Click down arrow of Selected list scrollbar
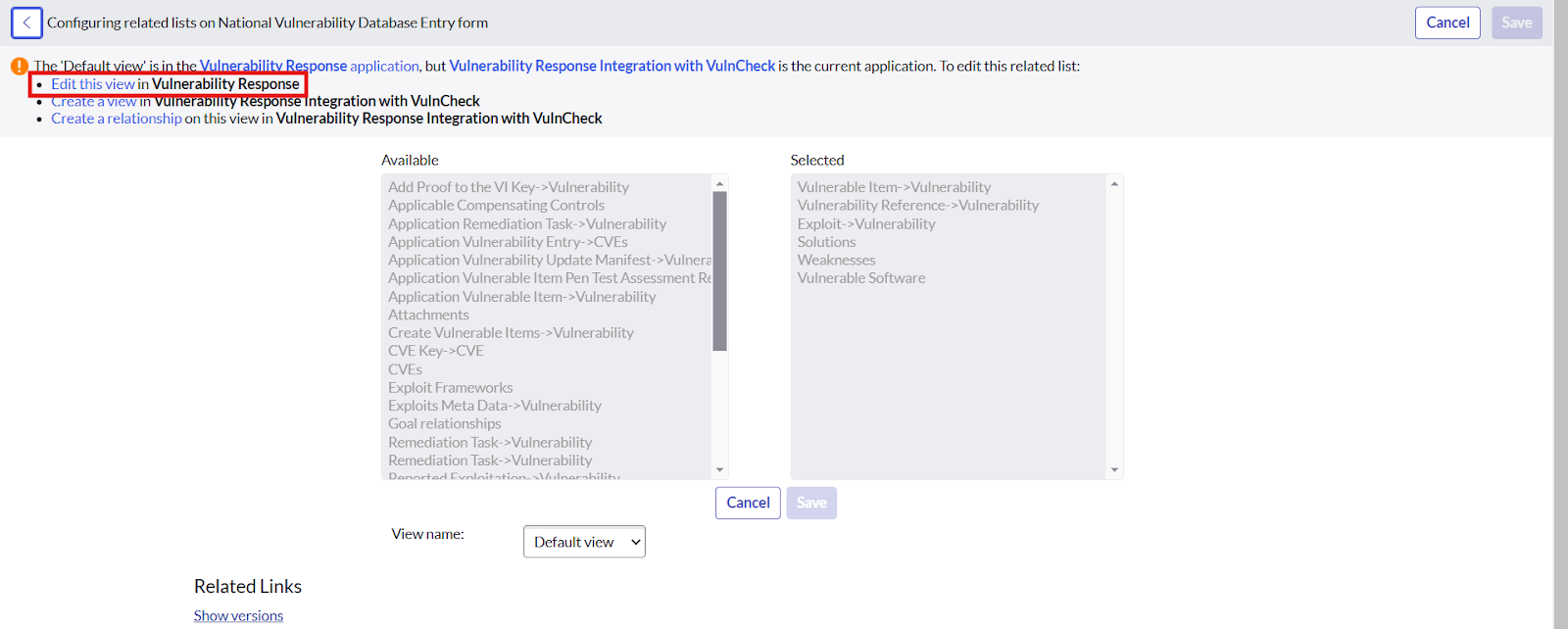This screenshot has width=1568, height=629. coord(1114,470)
